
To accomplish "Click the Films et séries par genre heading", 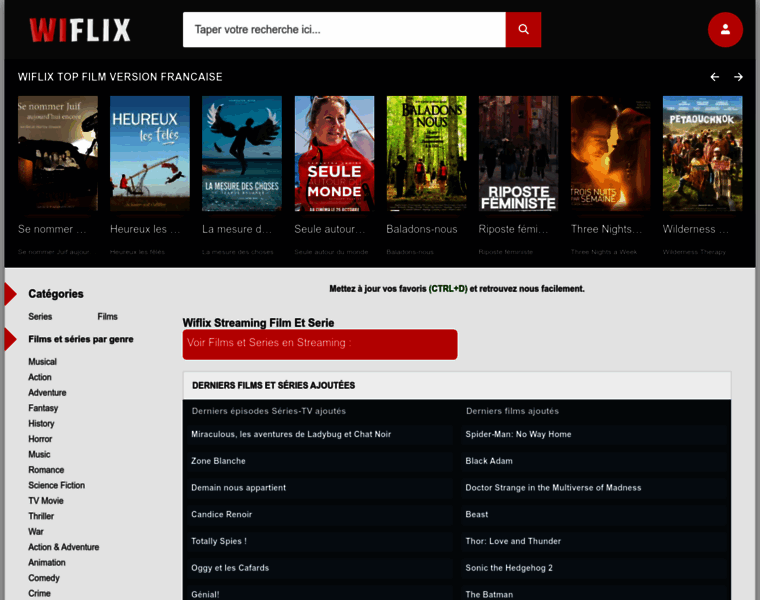I will coord(81,339).
